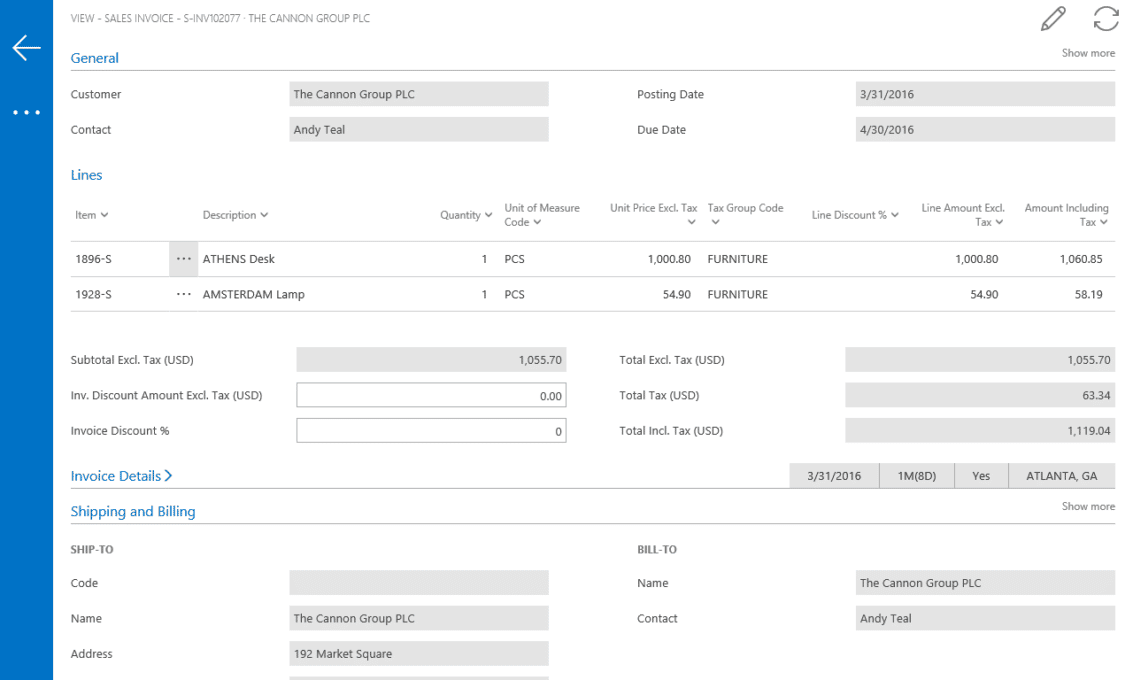Click FURNITURE tax group for ATHENS Desk
The width and height of the screenshot is (1133, 680).
coord(738,259)
